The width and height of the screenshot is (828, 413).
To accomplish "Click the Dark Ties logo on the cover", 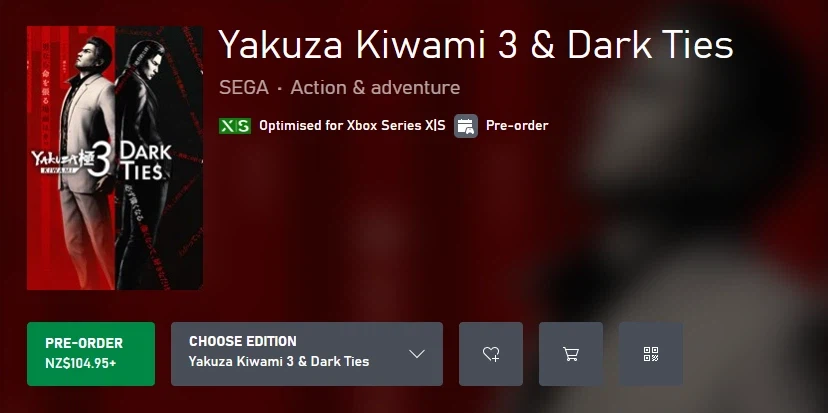I will pos(146,160).
